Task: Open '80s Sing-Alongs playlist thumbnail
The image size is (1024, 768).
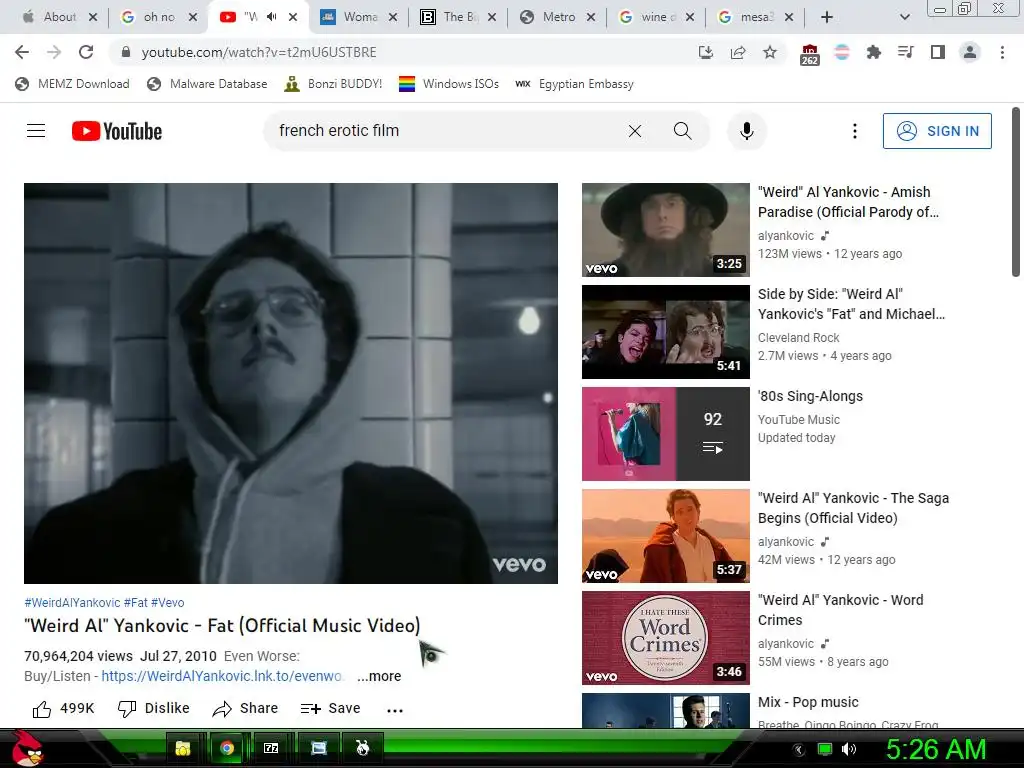Action: tap(665, 434)
